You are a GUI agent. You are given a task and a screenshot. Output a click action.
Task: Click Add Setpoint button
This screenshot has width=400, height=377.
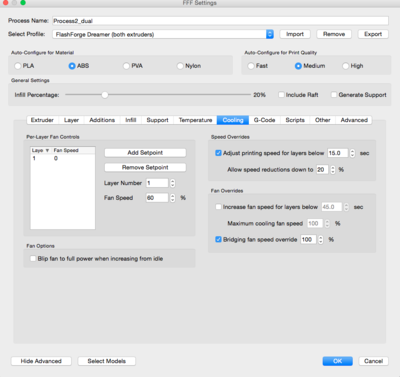(145, 153)
